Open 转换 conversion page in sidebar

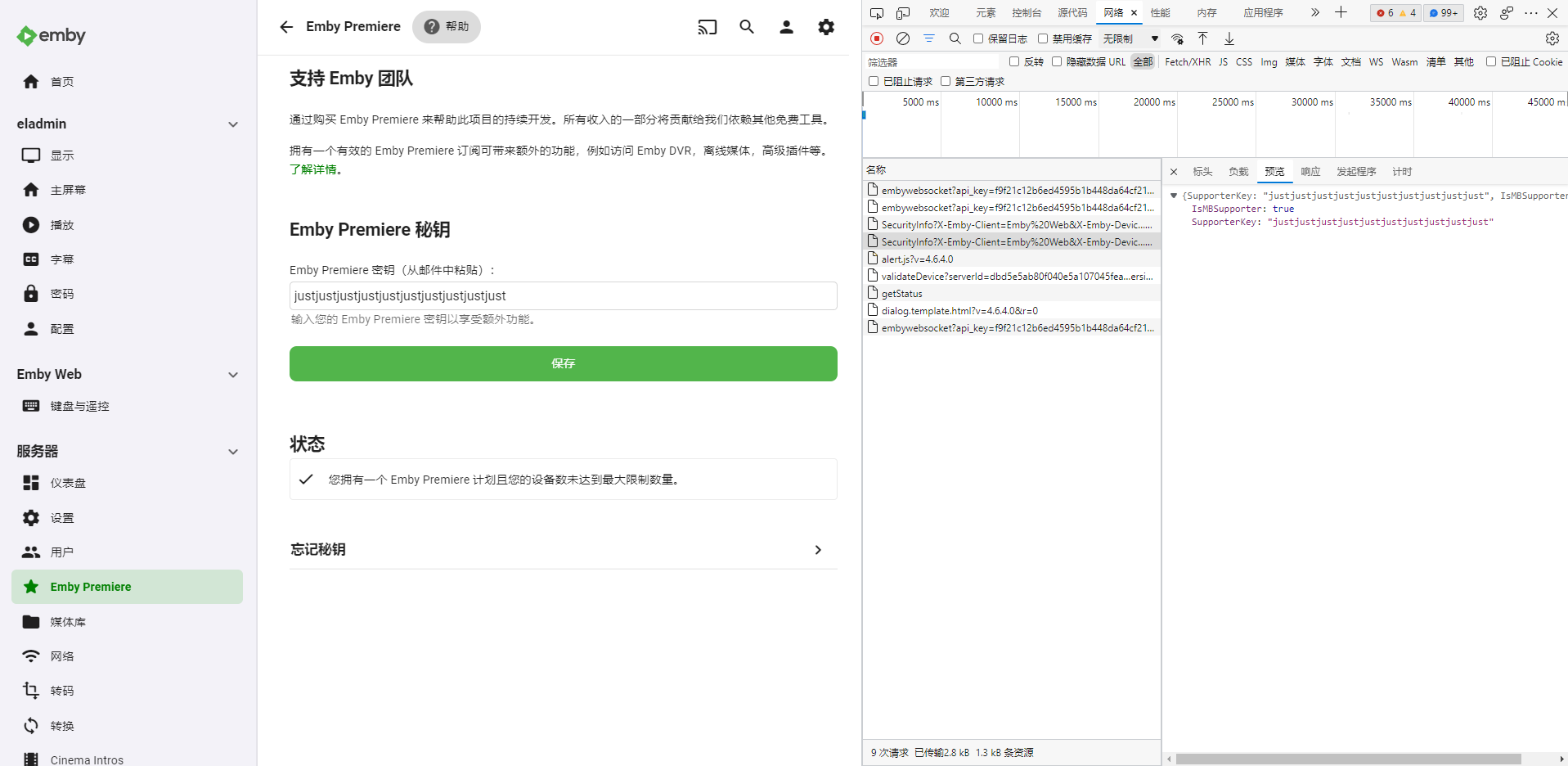click(127, 726)
